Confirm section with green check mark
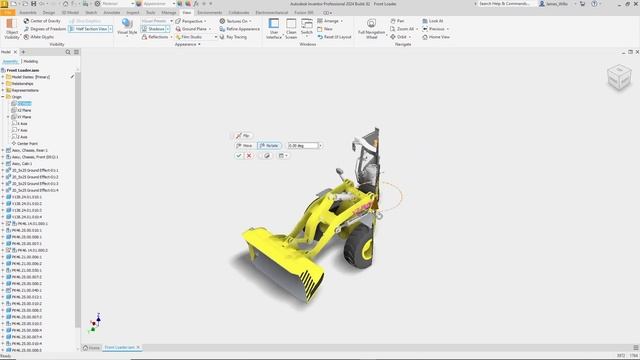 [x=239, y=156]
